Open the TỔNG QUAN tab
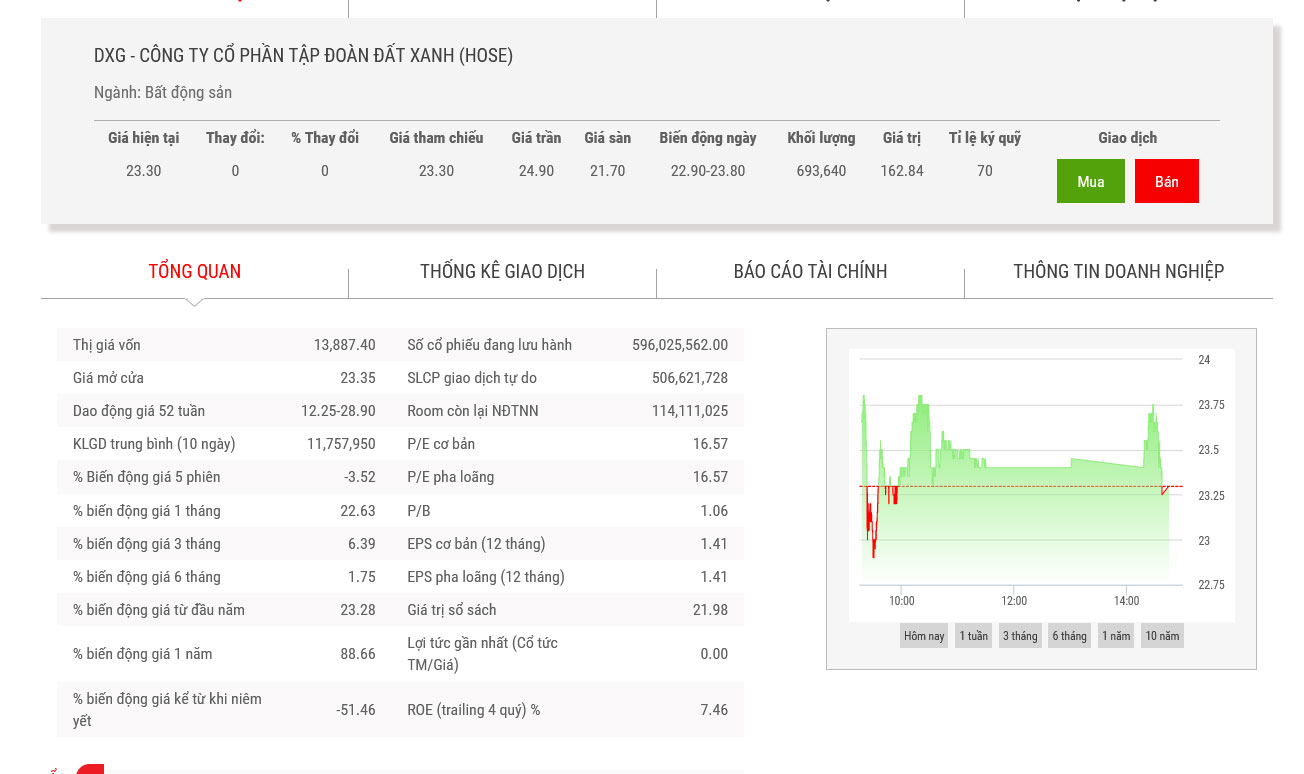The height and width of the screenshot is (774, 1304). pos(195,271)
